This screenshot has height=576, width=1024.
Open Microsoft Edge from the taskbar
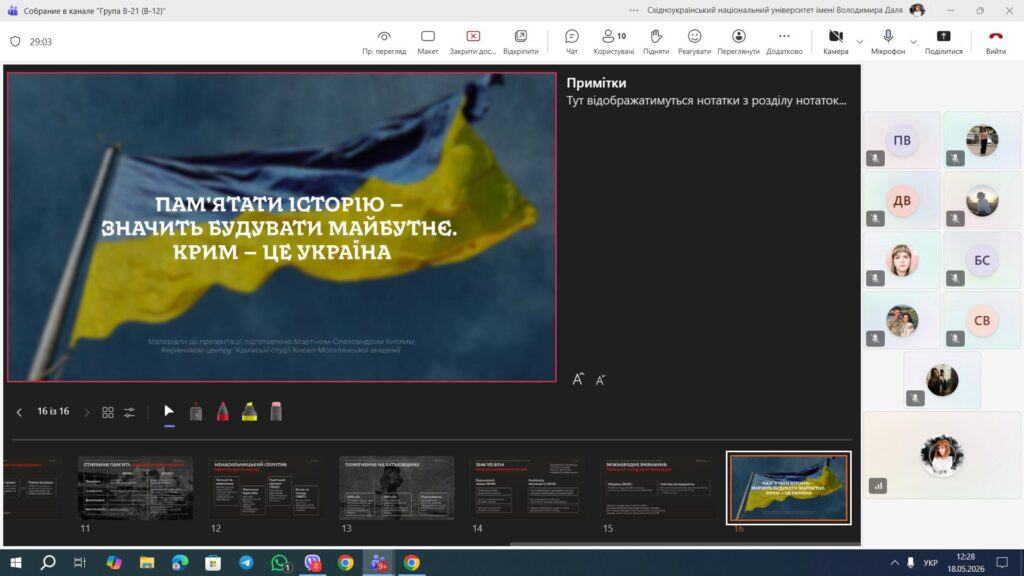(x=180, y=562)
